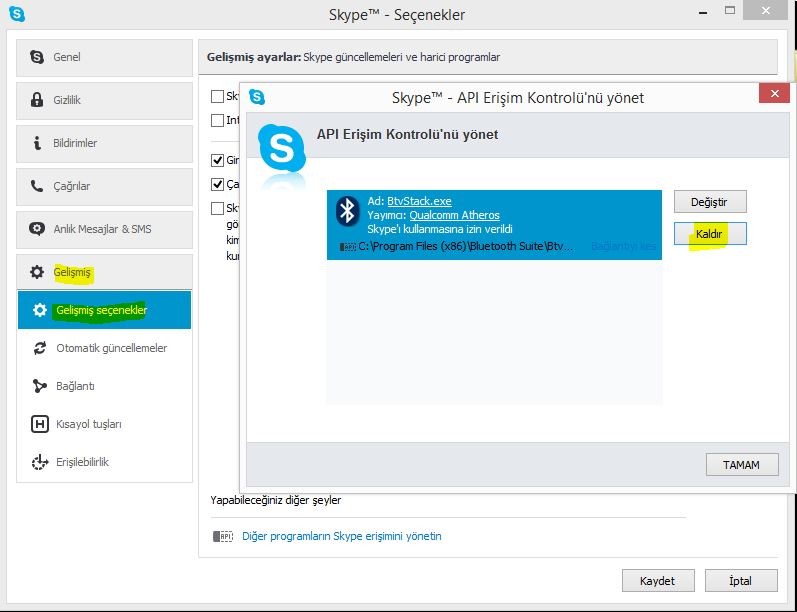The height and width of the screenshot is (612, 797).
Task: Click the chat bubble icon beside Anlık Mesajlar
Action: [x=37, y=229]
